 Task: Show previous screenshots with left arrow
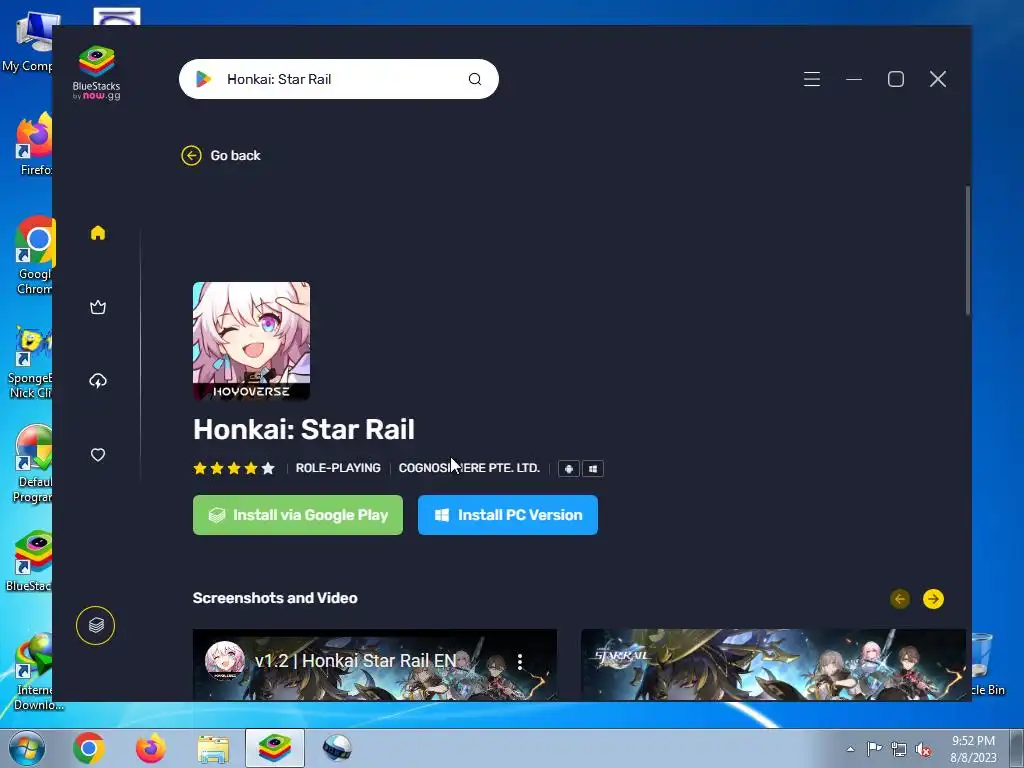pos(900,599)
